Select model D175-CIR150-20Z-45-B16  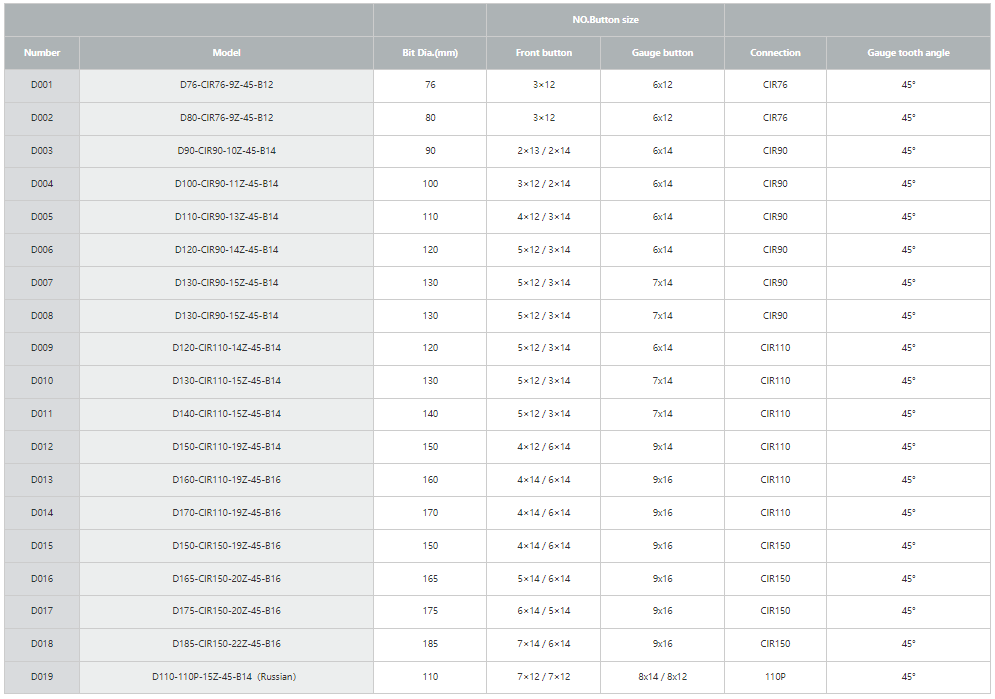[227, 611]
